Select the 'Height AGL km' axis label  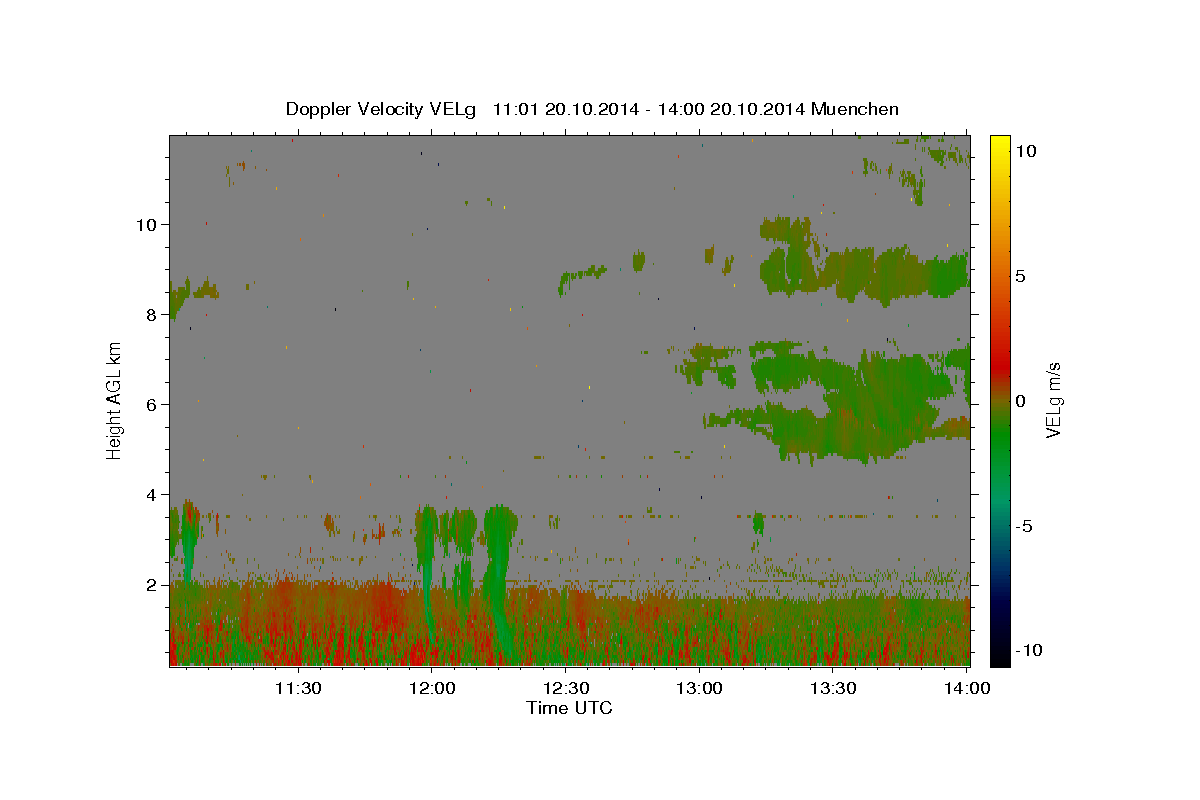(x=115, y=400)
